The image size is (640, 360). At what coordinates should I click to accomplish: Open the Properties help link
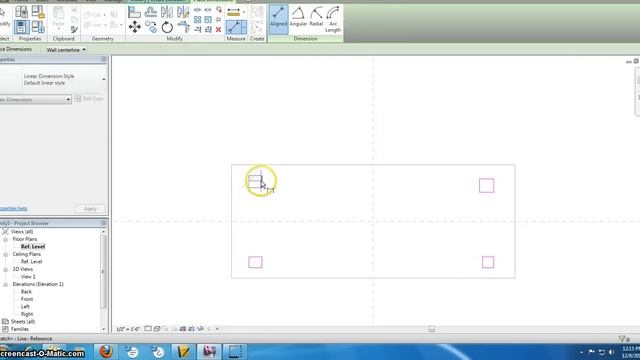[x=13, y=208]
